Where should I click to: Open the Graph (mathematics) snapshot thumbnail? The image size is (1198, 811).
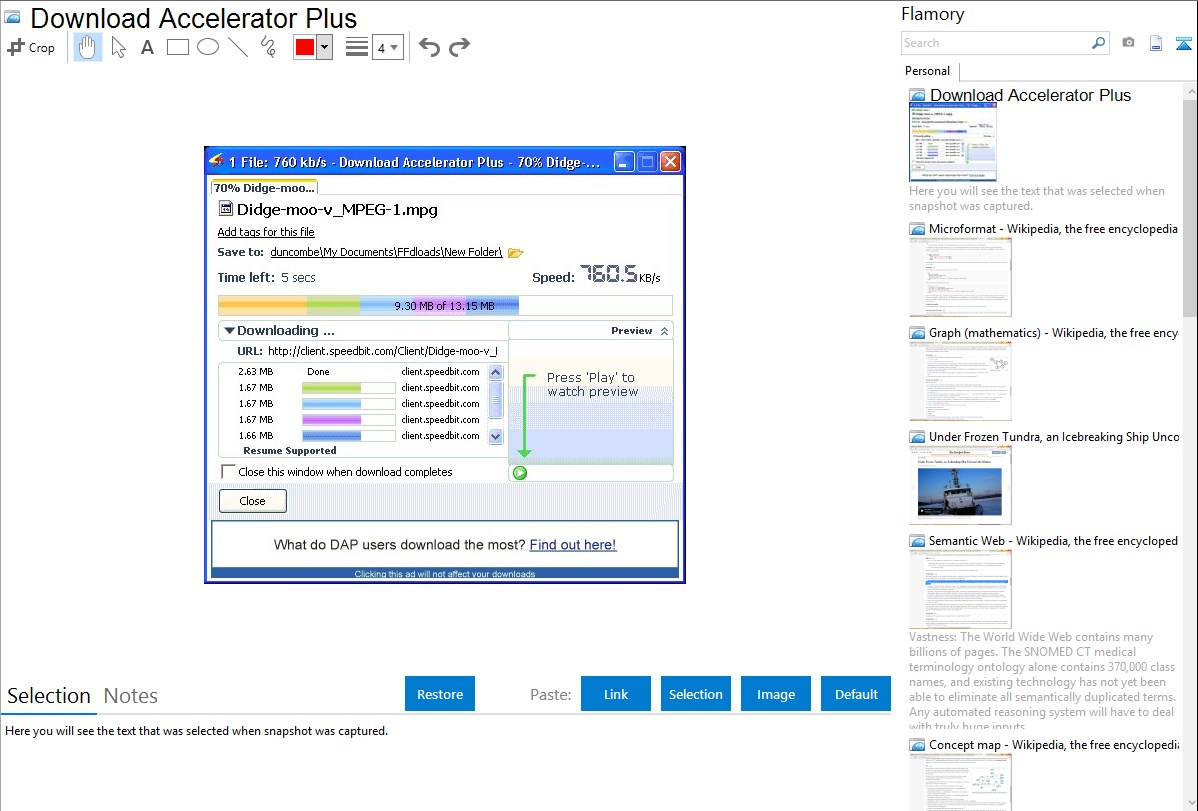960,381
